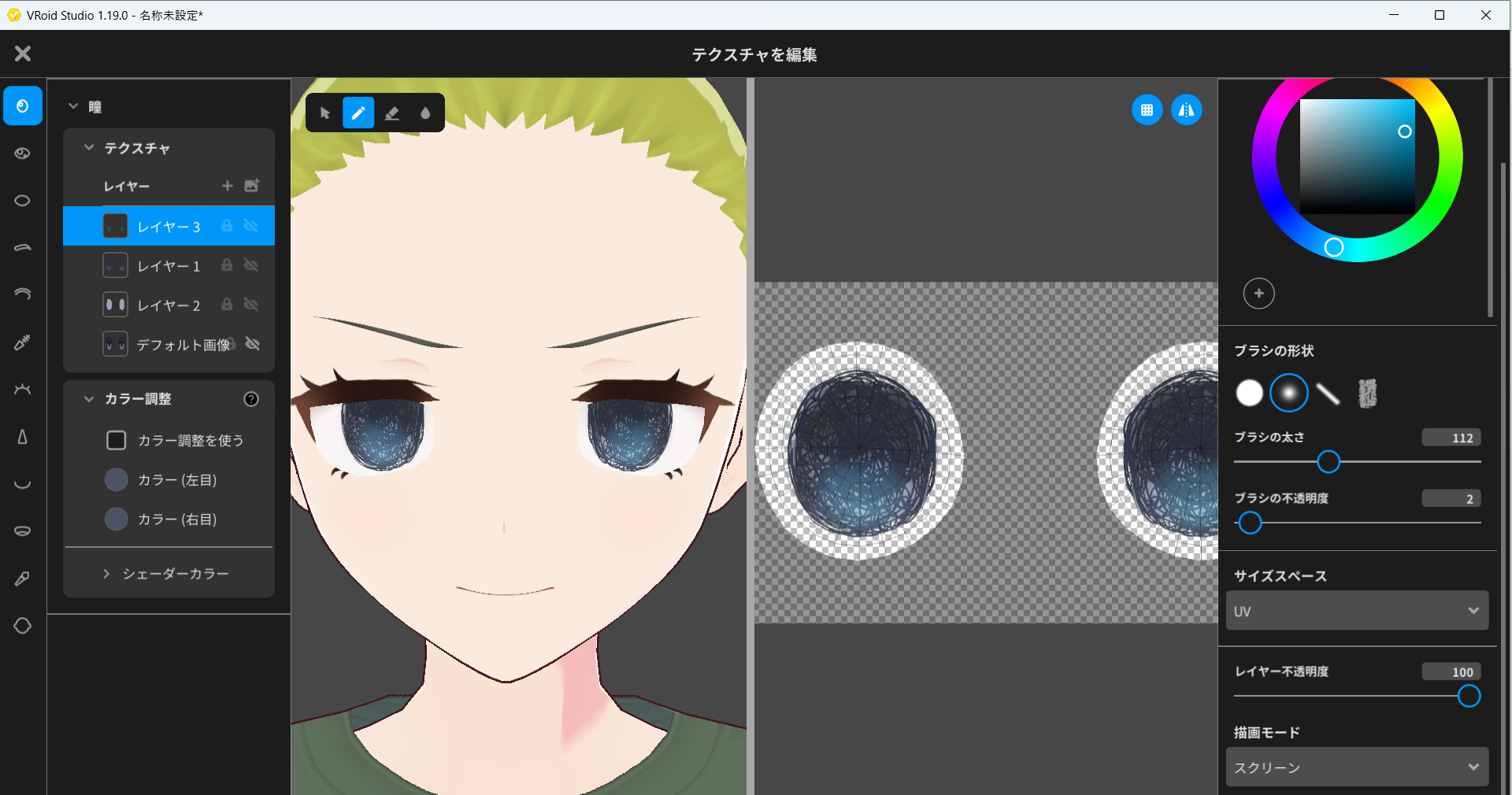
Task: Toggle visibility of レイヤー 1
Action: [251, 265]
